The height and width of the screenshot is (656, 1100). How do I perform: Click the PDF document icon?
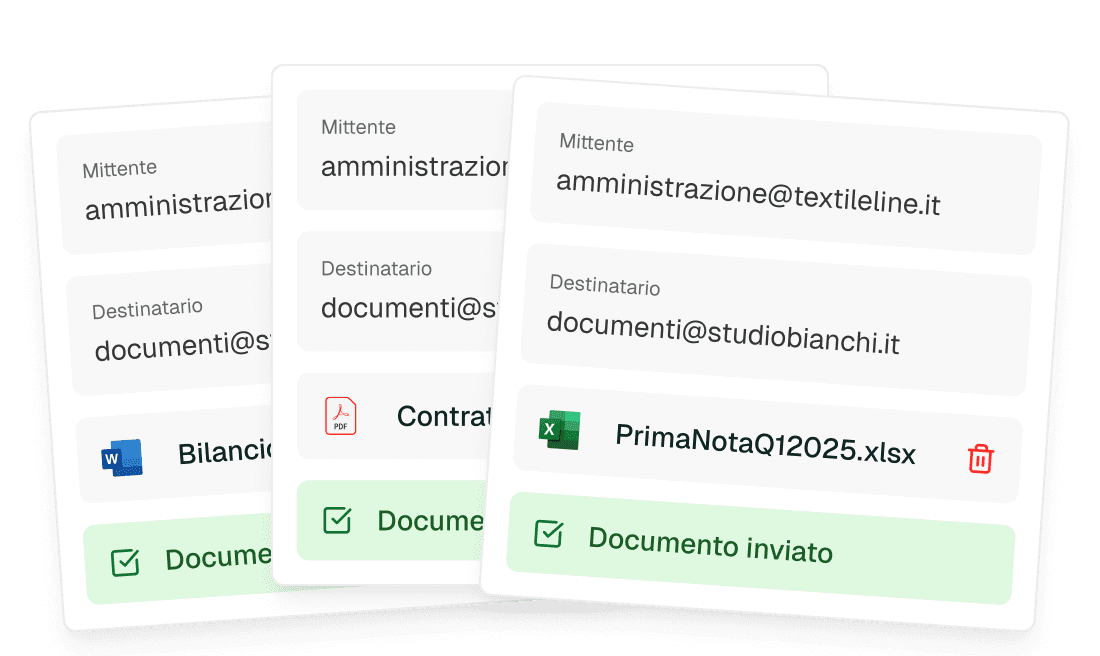(x=340, y=416)
